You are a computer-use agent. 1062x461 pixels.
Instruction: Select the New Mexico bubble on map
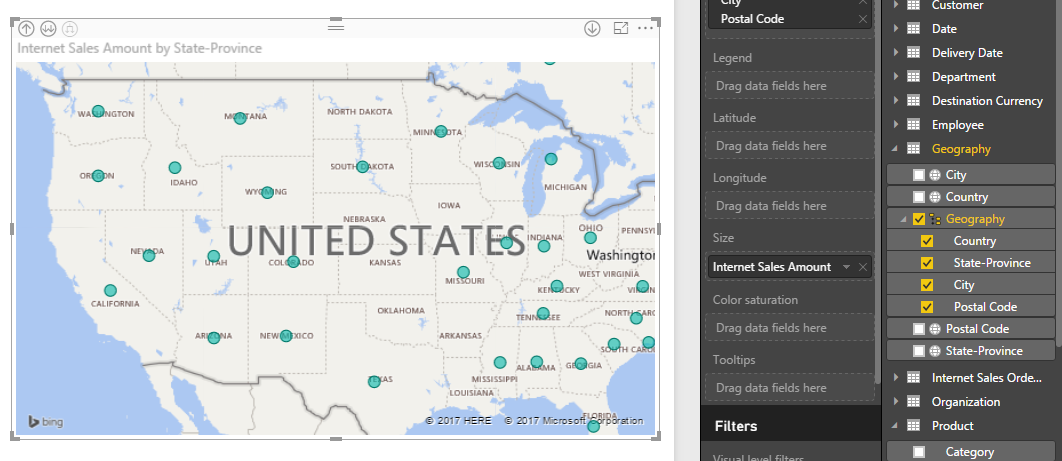(x=286, y=336)
